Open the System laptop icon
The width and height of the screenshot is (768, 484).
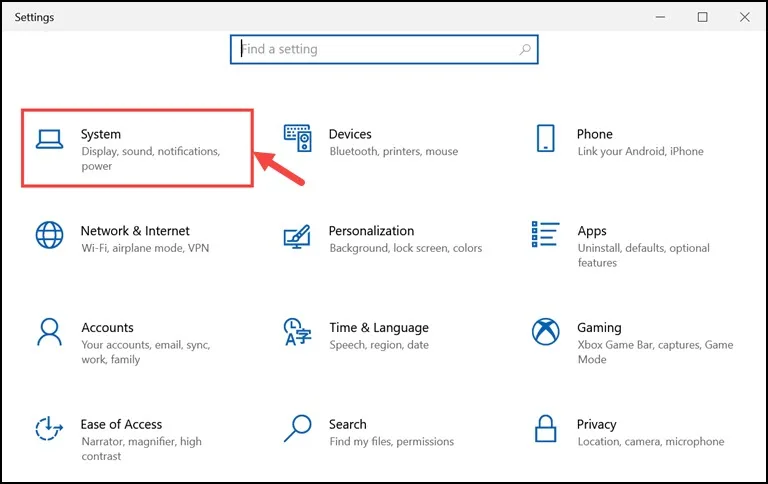coord(49,139)
